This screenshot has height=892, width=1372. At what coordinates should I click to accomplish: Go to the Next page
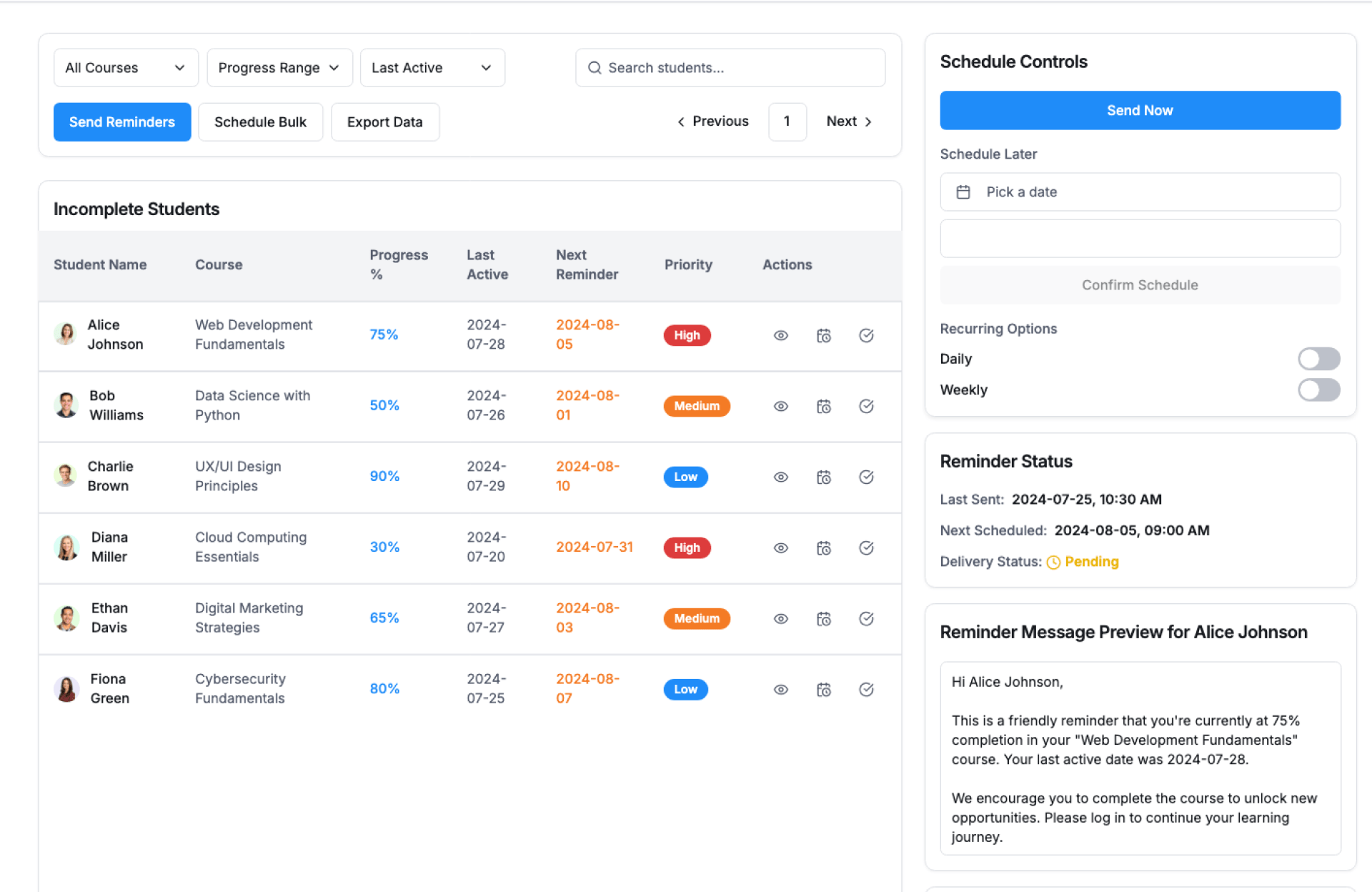848,122
